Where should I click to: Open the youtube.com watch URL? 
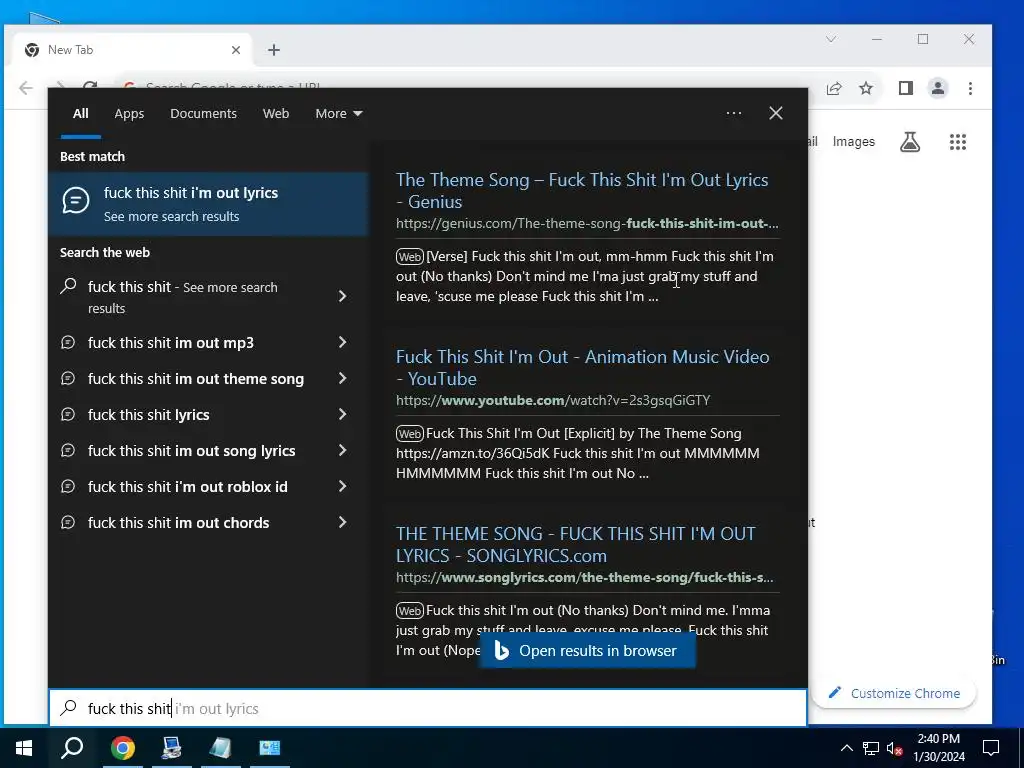pyautogui.click(x=552, y=400)
